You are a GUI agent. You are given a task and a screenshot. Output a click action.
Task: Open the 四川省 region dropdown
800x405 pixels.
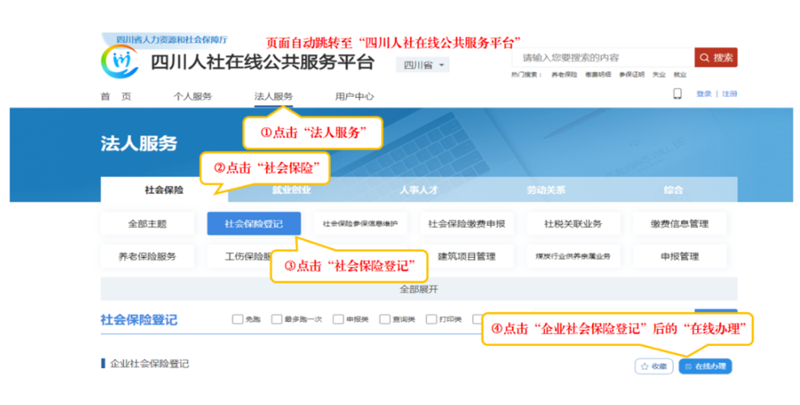click(423, 65)
